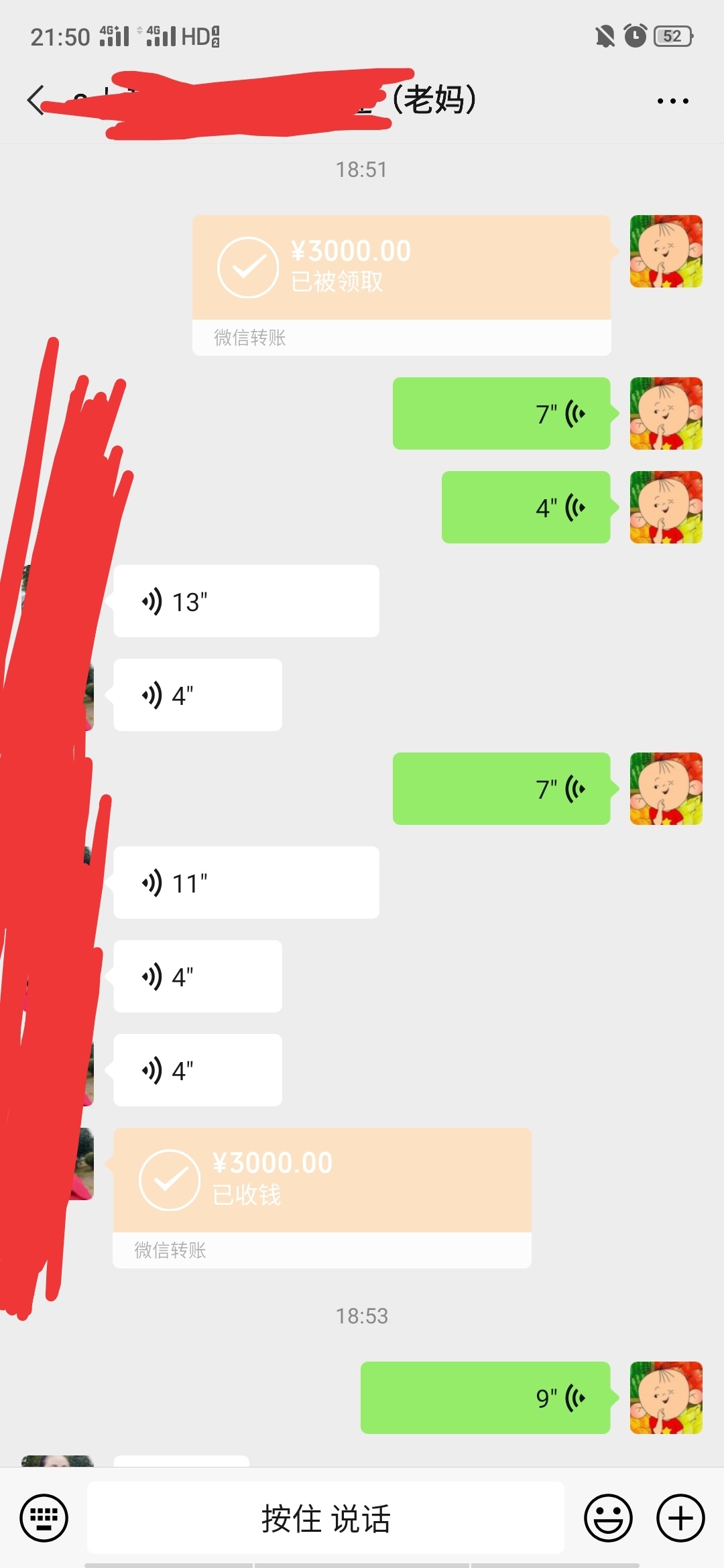Open the emoji sticker panel
The width and height of the screenshot is (724, 1568).
click(608, 1518)
